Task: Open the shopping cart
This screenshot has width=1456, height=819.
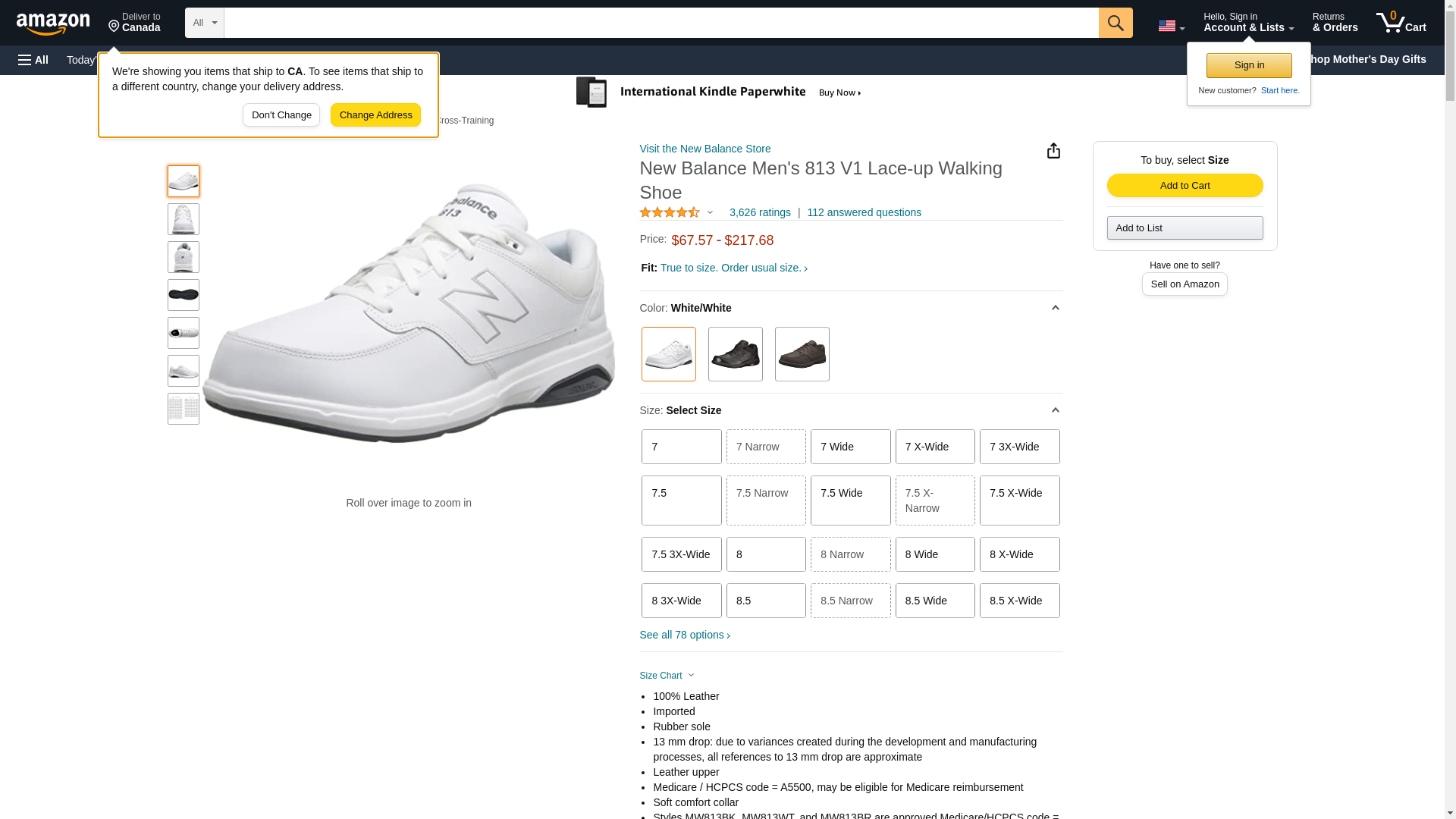Action: pyautogui.click(x=1401, y=23)
